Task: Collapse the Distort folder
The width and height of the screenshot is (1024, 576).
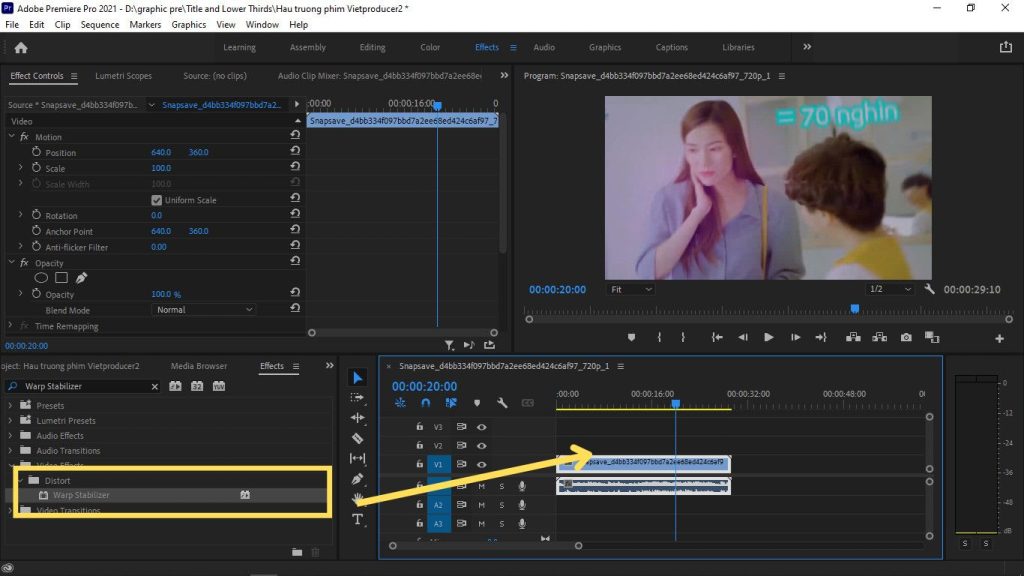Action: coord(20,481)
